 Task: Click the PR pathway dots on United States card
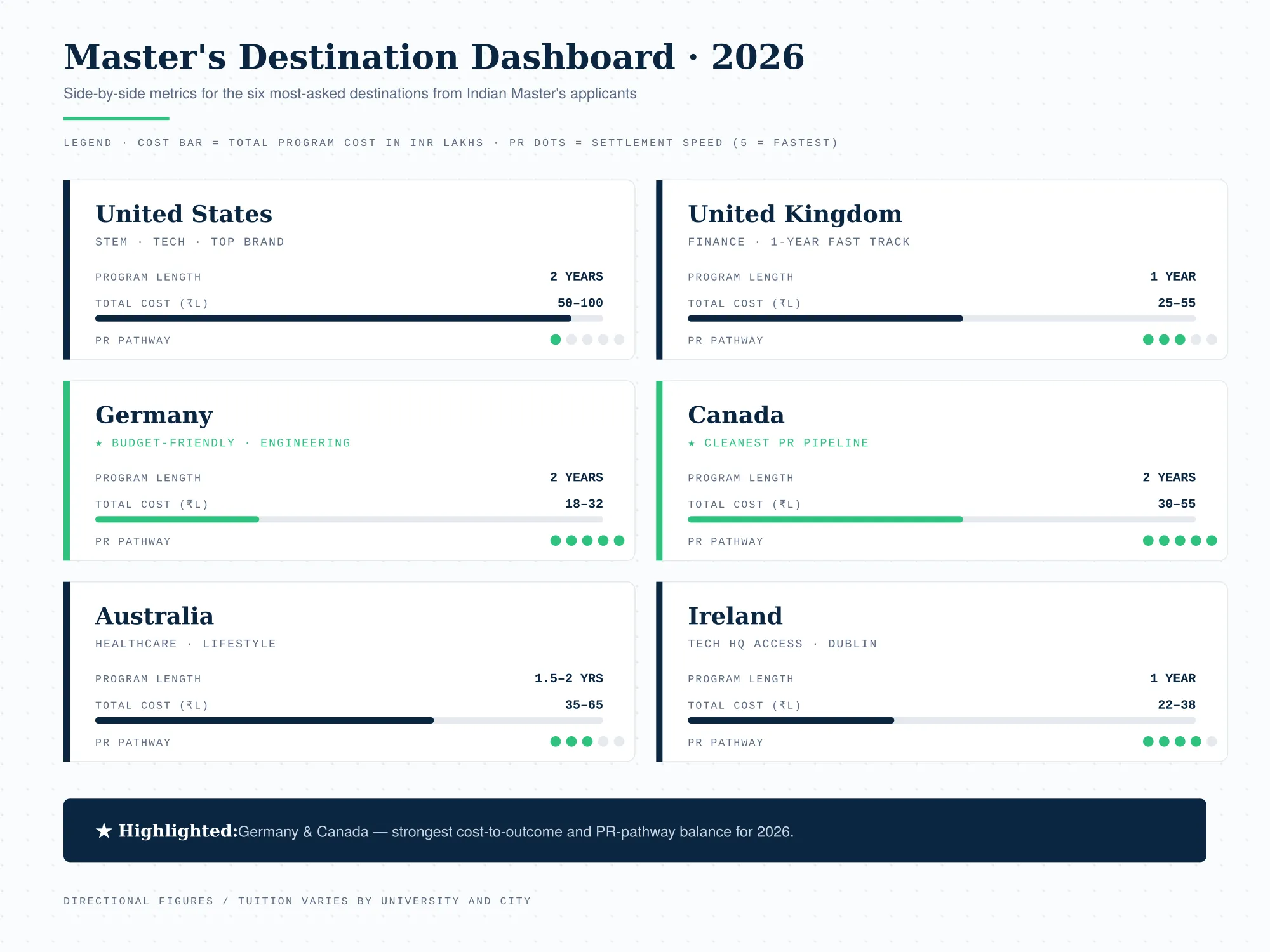click(587, 340)
